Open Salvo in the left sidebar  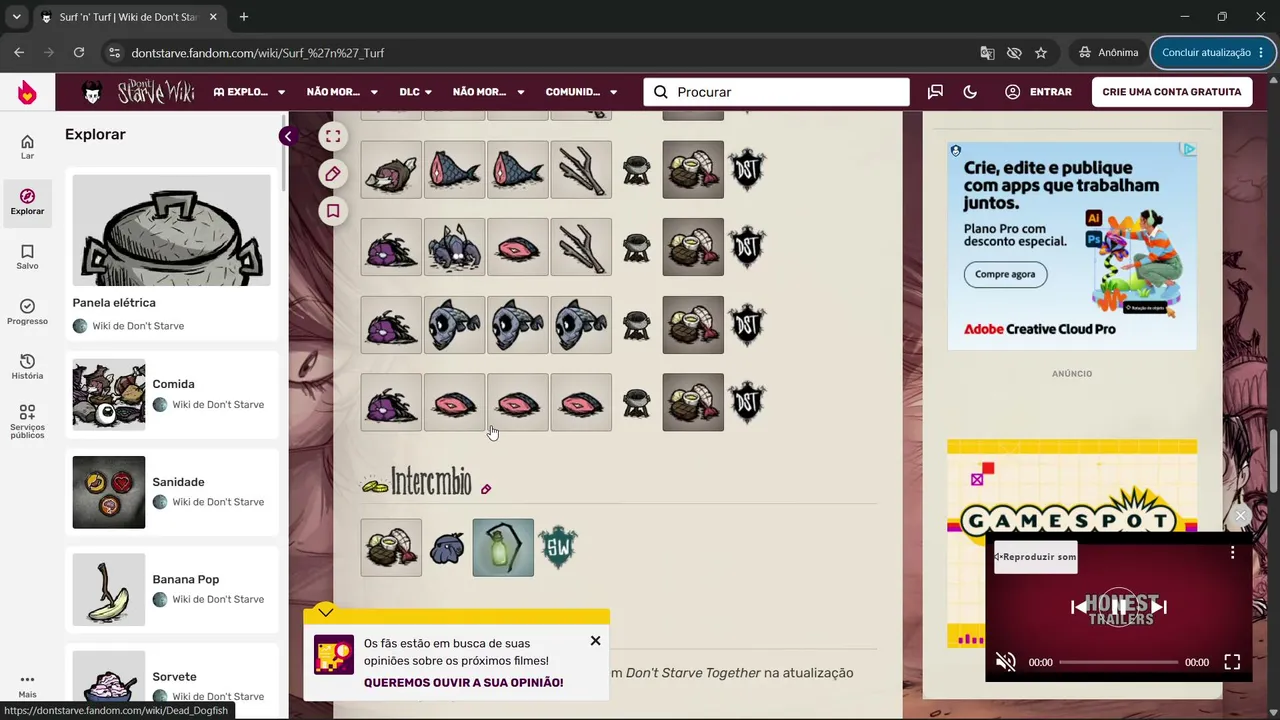click(27, 257)
